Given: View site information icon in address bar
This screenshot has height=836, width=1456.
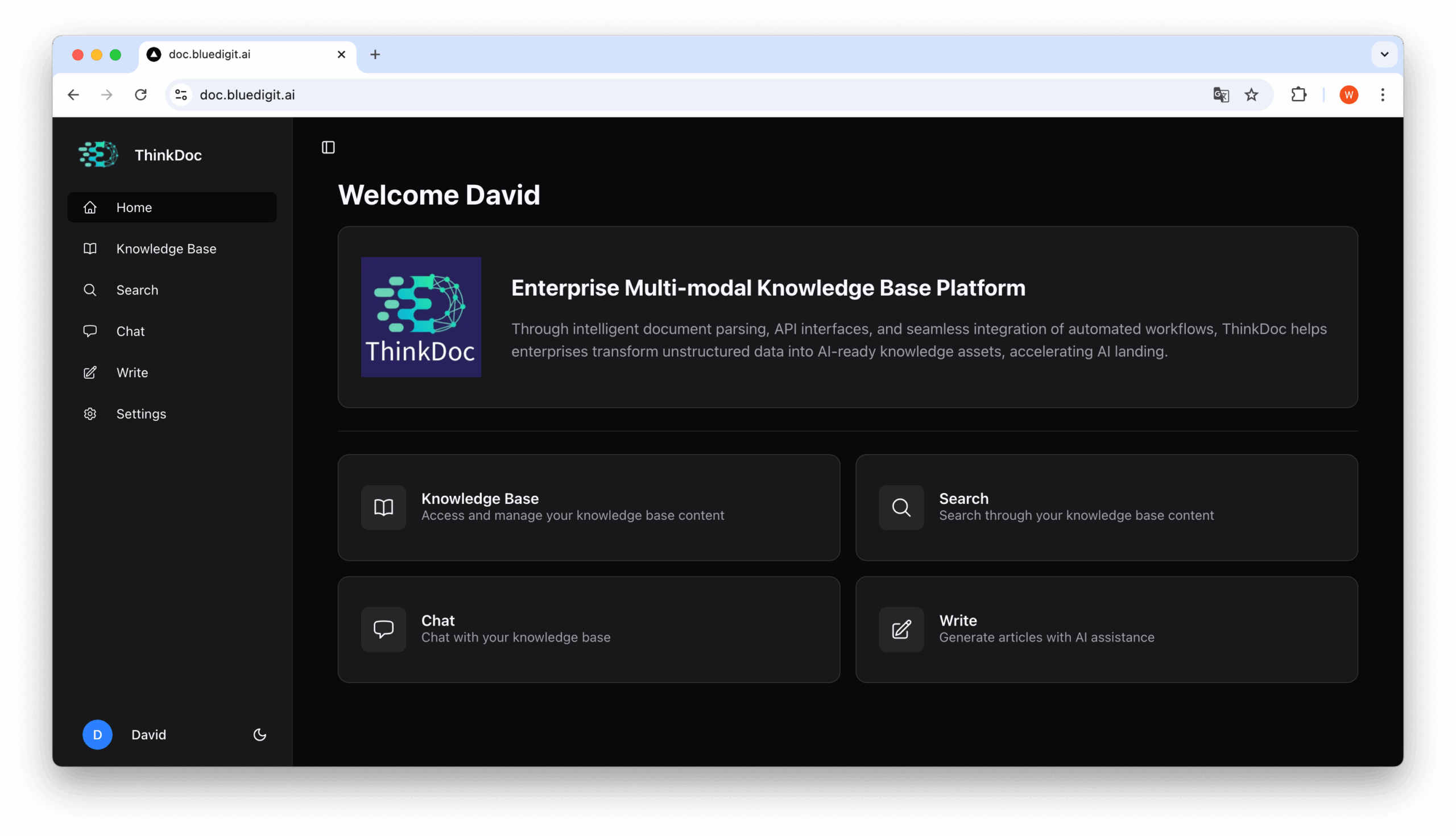Looking at the screenshot, I should pos(181,95).
